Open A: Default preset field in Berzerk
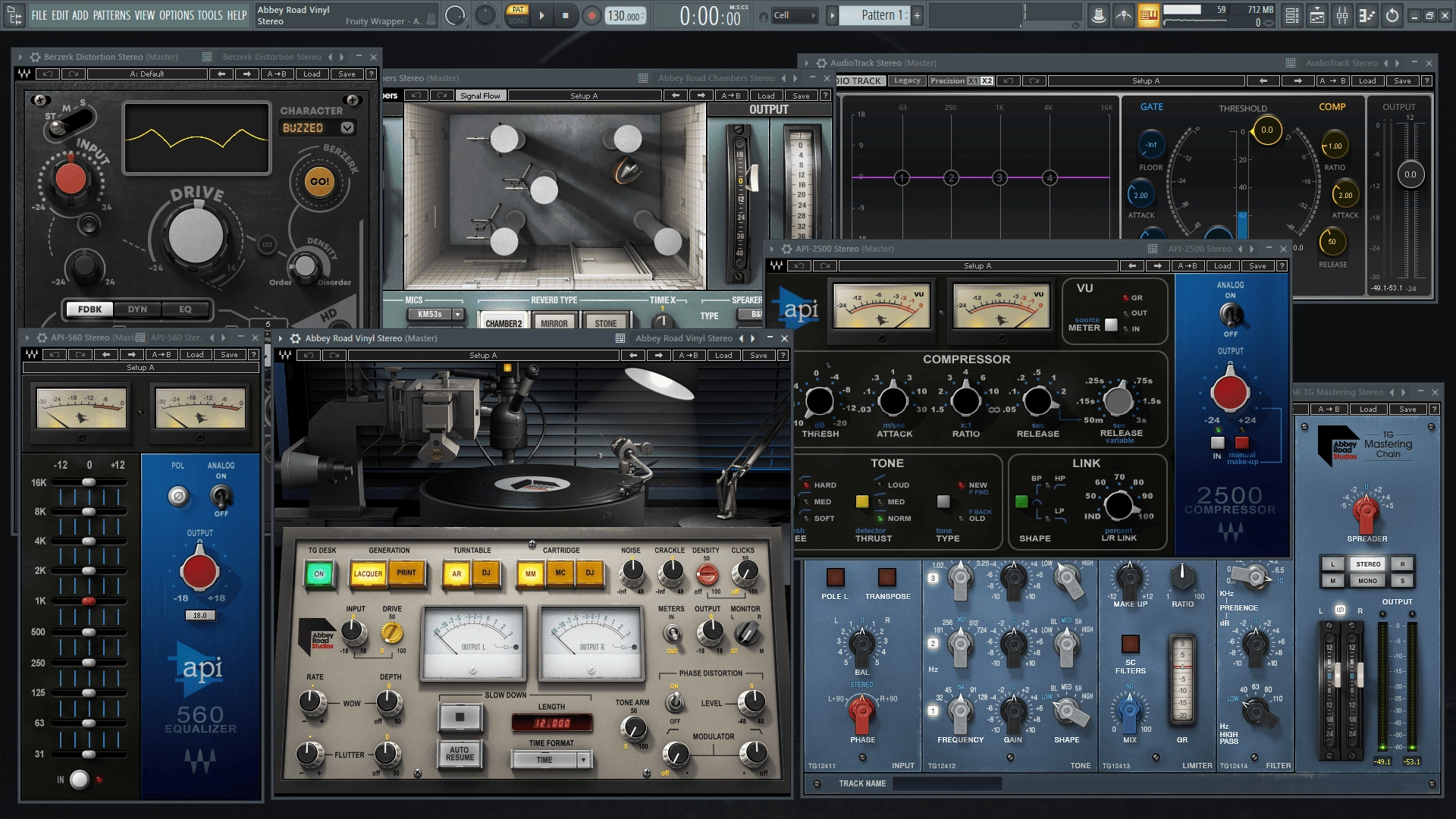Screen dimensions: 1456x819 147,74
